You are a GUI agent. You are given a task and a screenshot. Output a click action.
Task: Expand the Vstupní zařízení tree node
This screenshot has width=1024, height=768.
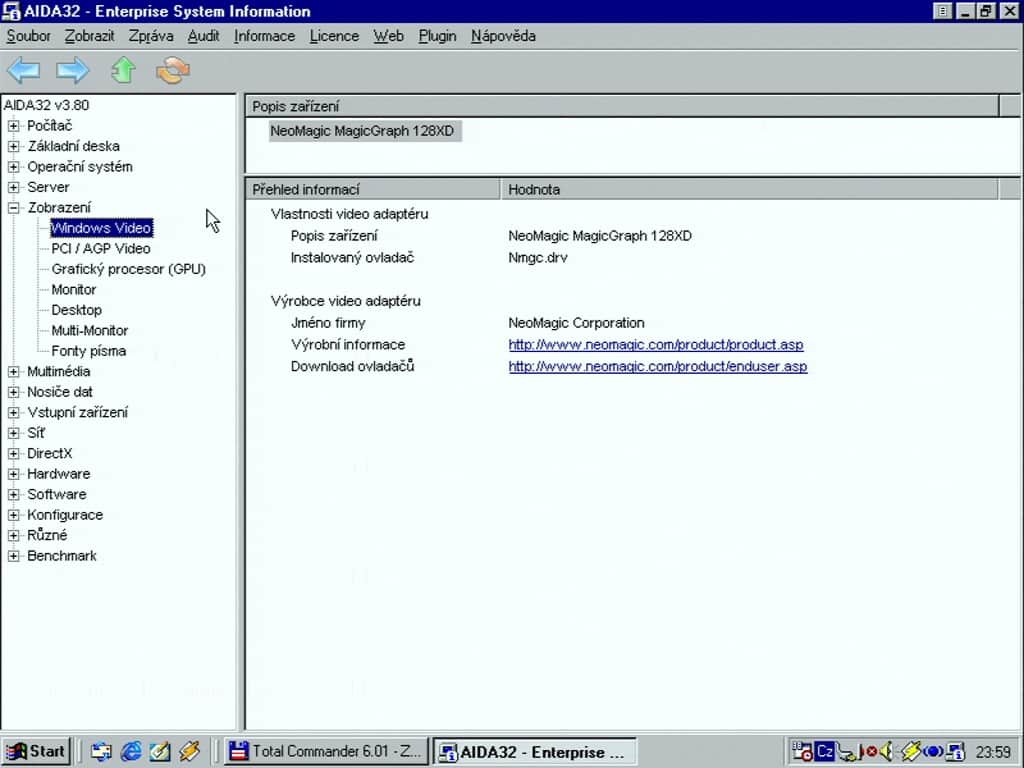tap(13, 413)
